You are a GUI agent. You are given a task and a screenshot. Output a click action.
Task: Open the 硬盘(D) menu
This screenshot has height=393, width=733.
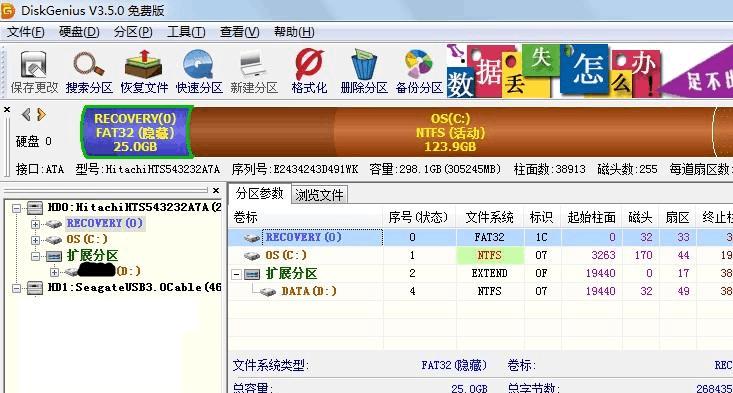(x=79, y=32)
